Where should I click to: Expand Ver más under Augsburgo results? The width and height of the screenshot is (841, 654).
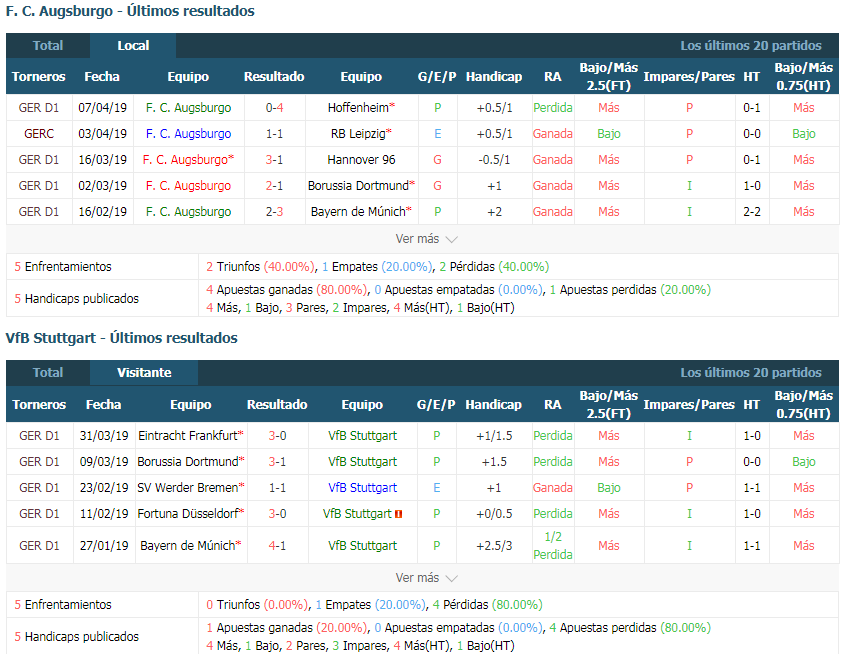[x=426, y=239]
